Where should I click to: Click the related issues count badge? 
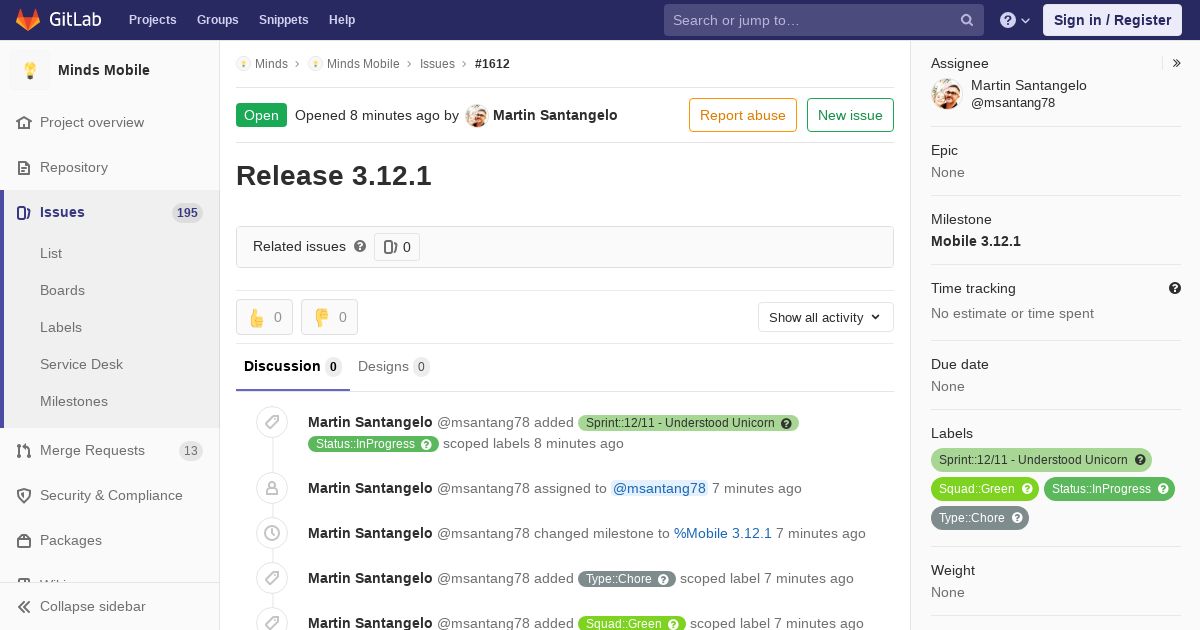click(397, 247)
